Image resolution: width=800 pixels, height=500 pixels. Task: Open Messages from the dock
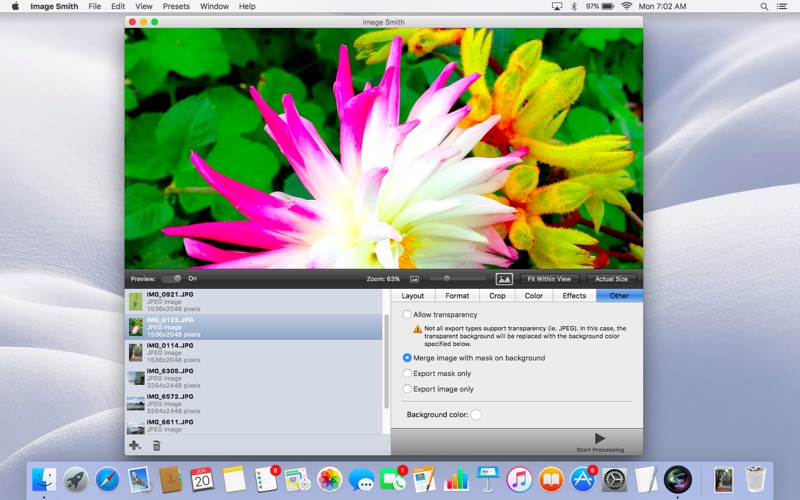coord(361,480)
